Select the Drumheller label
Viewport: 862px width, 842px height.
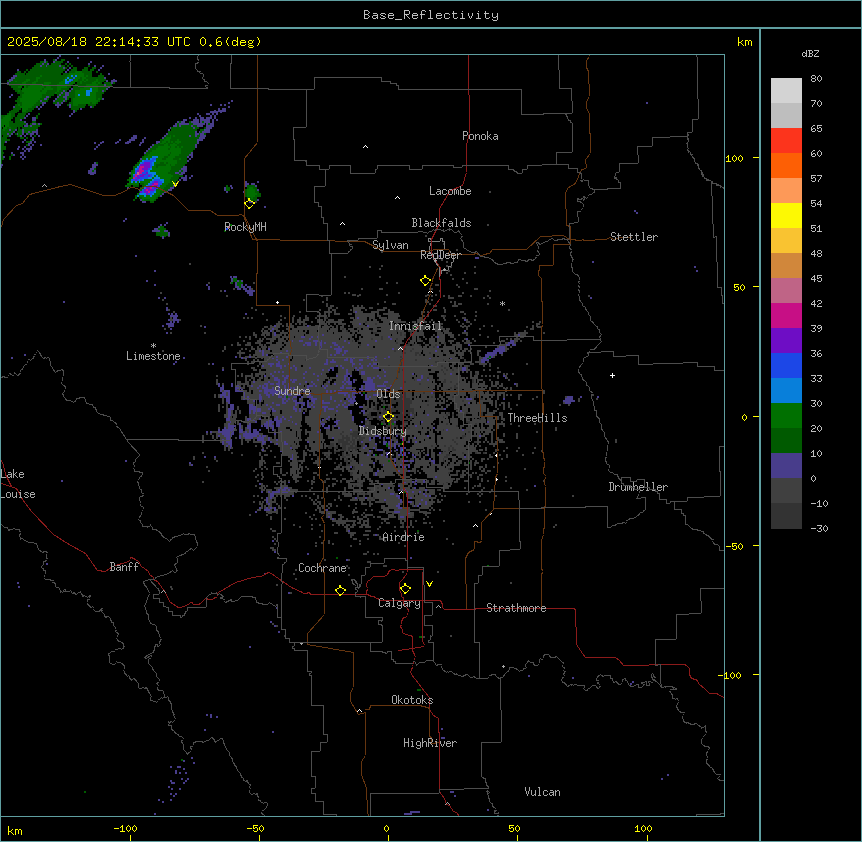[x=638, y=487]
